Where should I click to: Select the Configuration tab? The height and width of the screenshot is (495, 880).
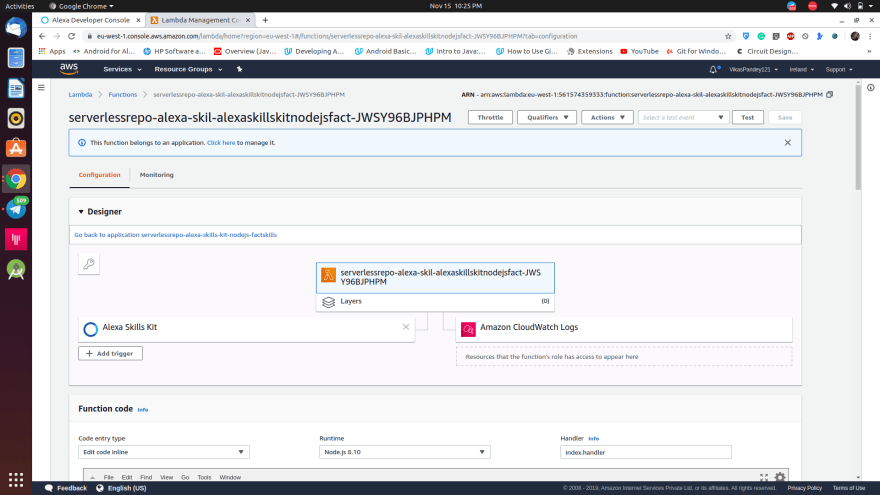pos(99,175)
